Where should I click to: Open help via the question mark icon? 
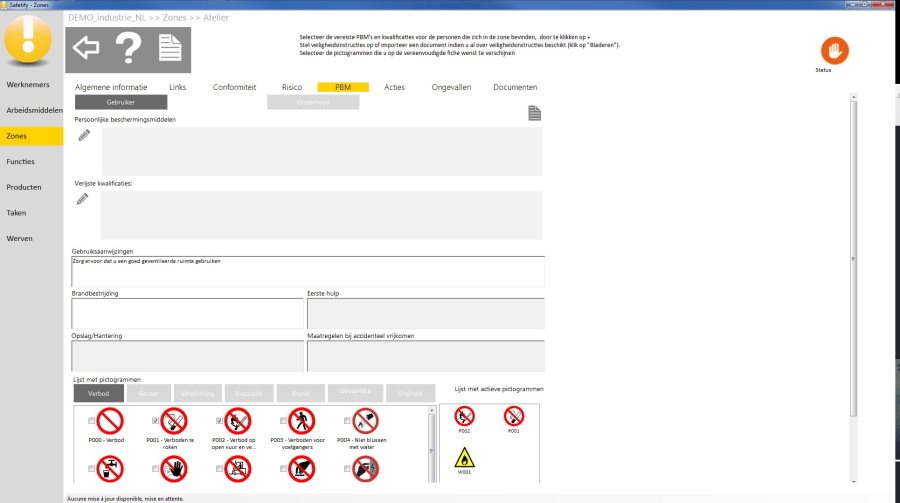click(128, 48)
